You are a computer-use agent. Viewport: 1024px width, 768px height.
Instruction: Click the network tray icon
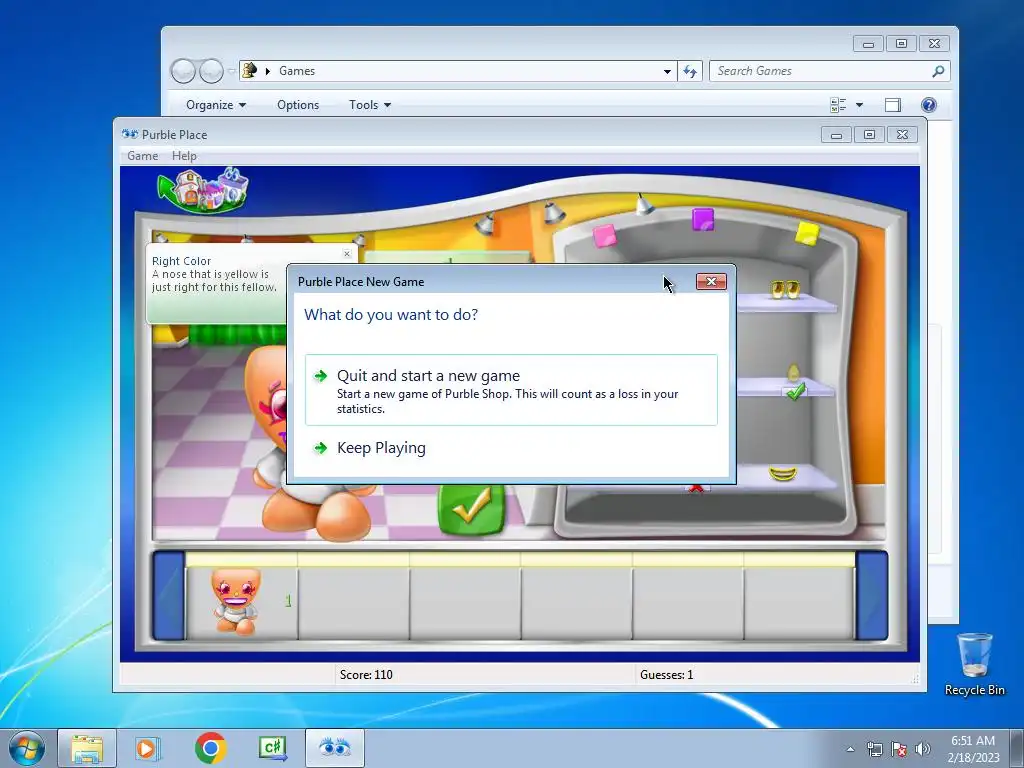874,749
